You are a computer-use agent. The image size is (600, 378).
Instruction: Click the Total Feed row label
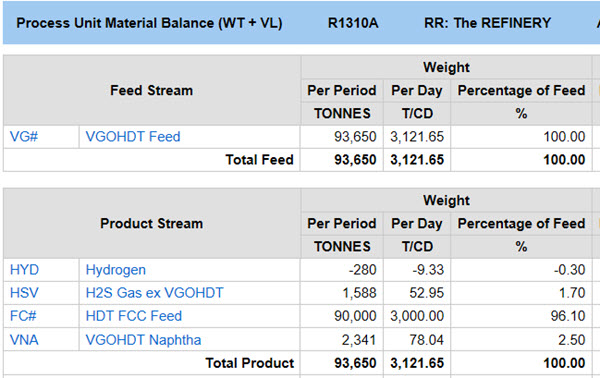[259, 160]
